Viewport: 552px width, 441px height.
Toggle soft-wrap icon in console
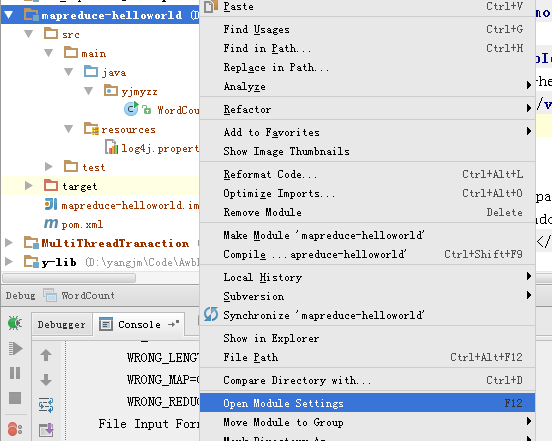click(x=46, y=405)
